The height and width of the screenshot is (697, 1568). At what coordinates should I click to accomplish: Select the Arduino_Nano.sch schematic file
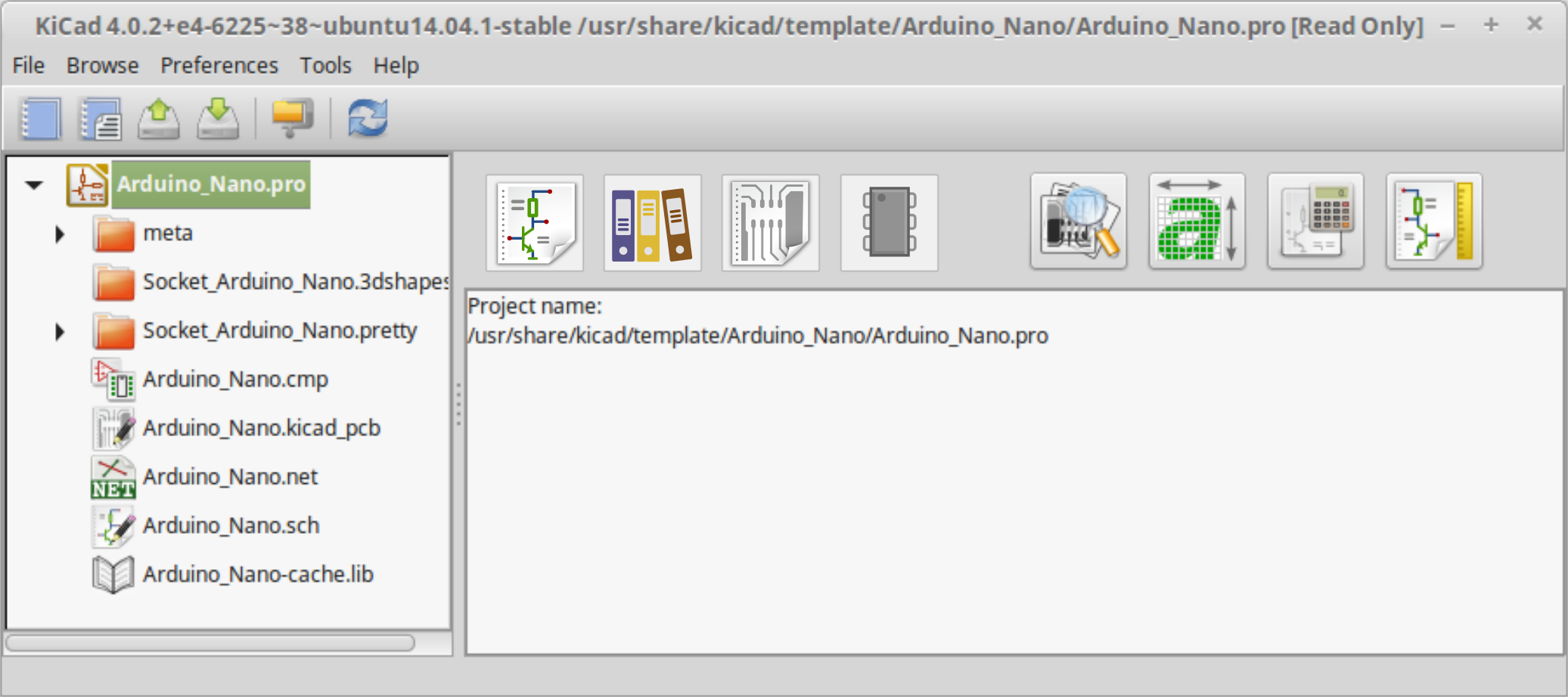point(231,525)
